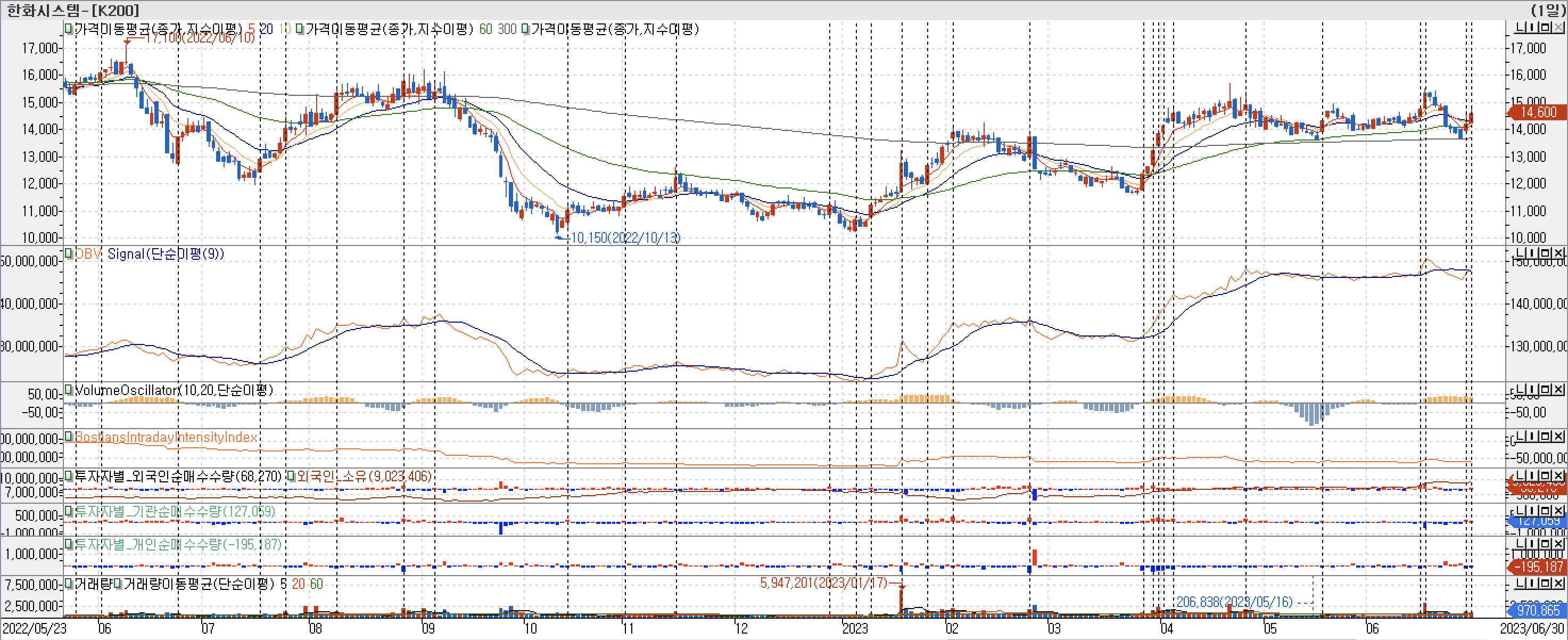Toggle the 외국인_소유 indicator green square

(x=292, y=475)
